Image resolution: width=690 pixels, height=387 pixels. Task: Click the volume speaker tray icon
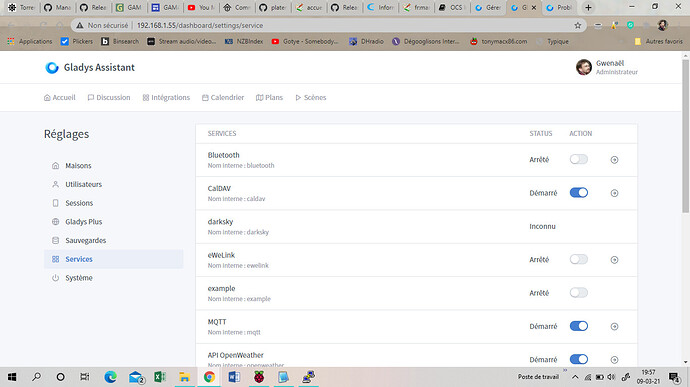click(x=611, y=377)
